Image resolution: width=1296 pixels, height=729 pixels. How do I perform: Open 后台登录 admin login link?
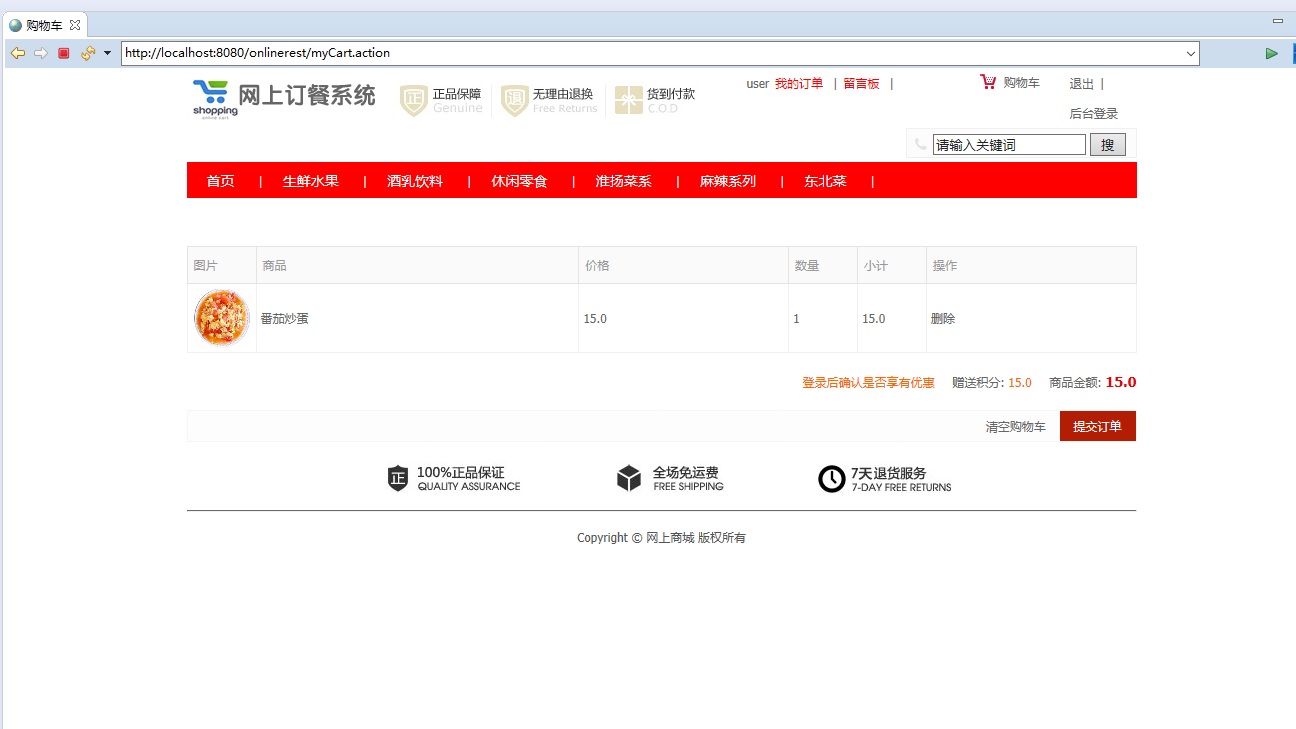1092,113
